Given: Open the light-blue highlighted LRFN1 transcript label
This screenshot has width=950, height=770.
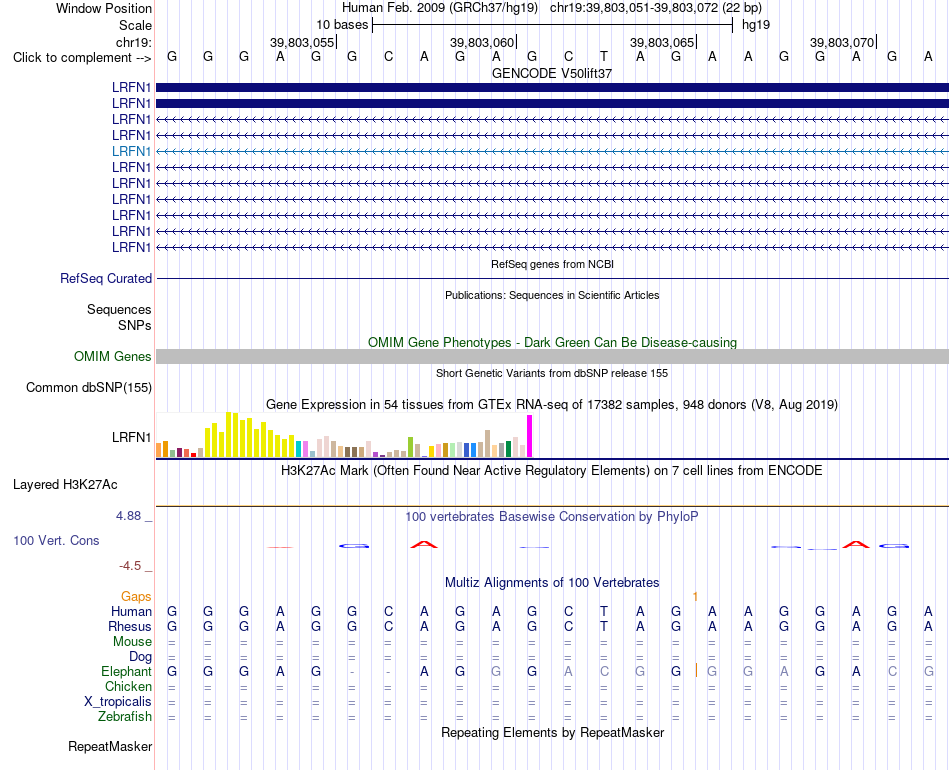Looking at the screenshot, I should tap(131, 151).
